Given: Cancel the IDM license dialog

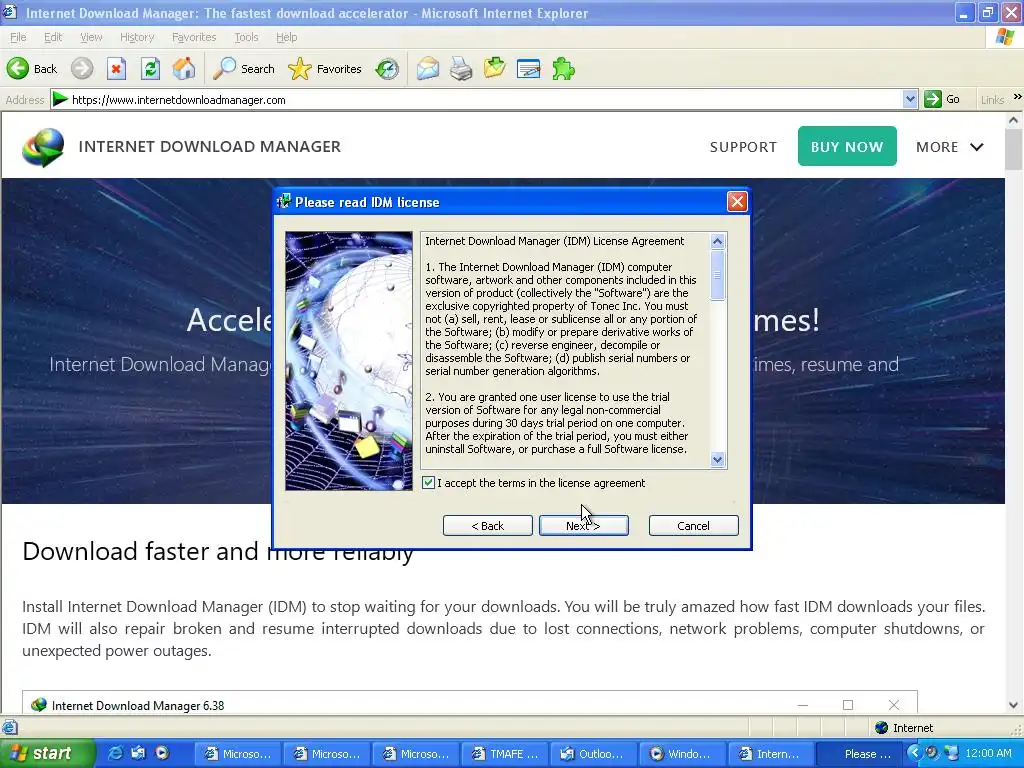Looking at the screenshot, I should [694, 526].
